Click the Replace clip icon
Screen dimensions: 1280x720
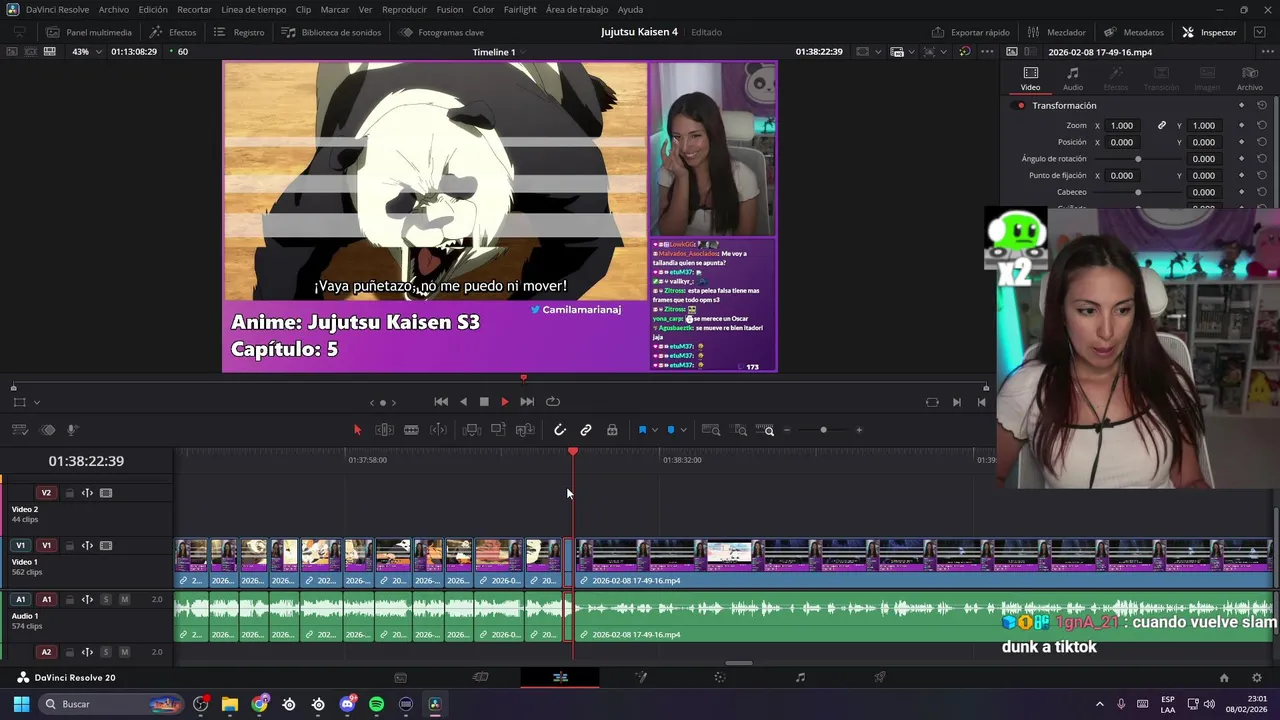525,430
